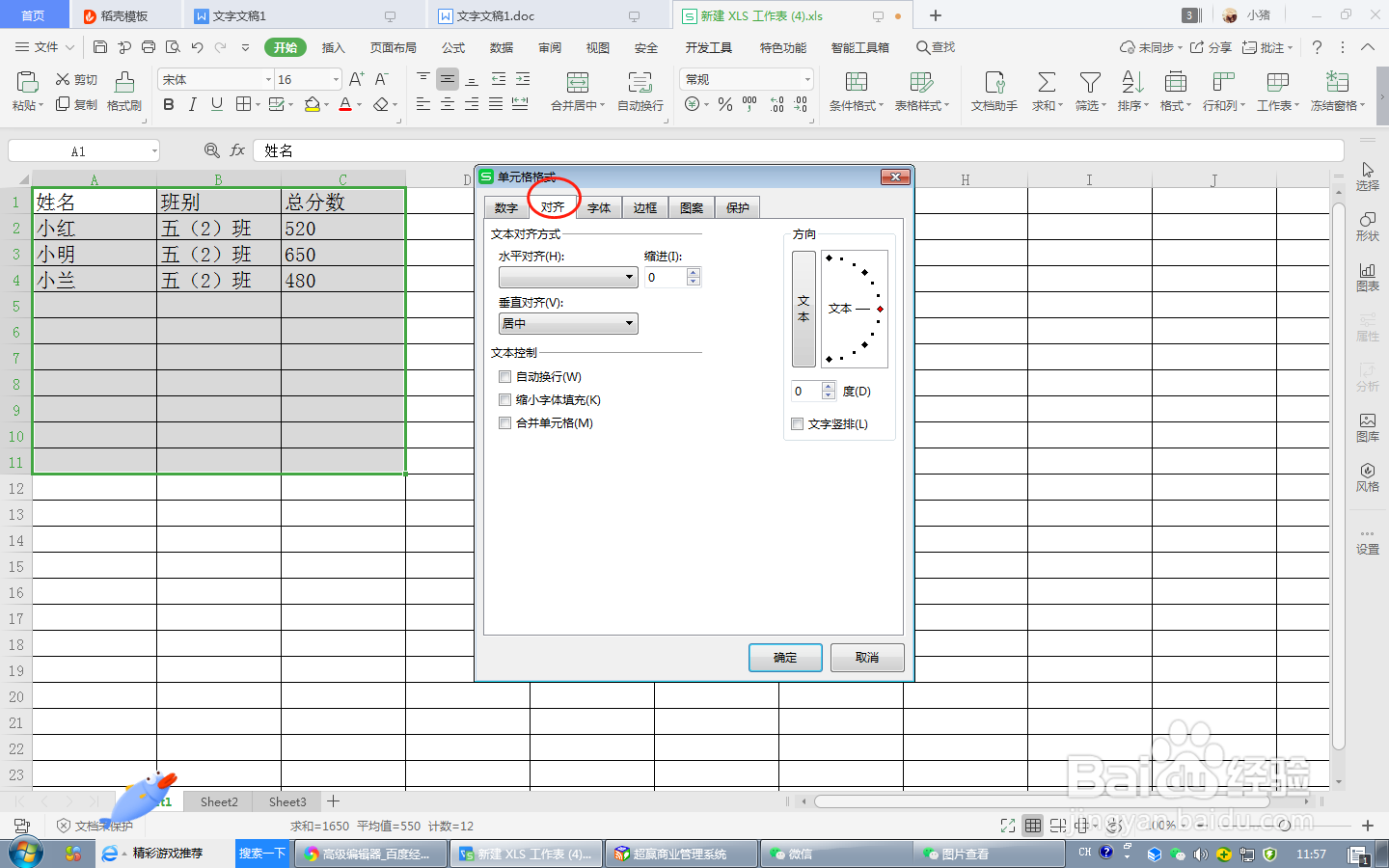This screenshot has width=1389, height=868.
Task: Click the text orientation dial
Action: tap(855, 309)
